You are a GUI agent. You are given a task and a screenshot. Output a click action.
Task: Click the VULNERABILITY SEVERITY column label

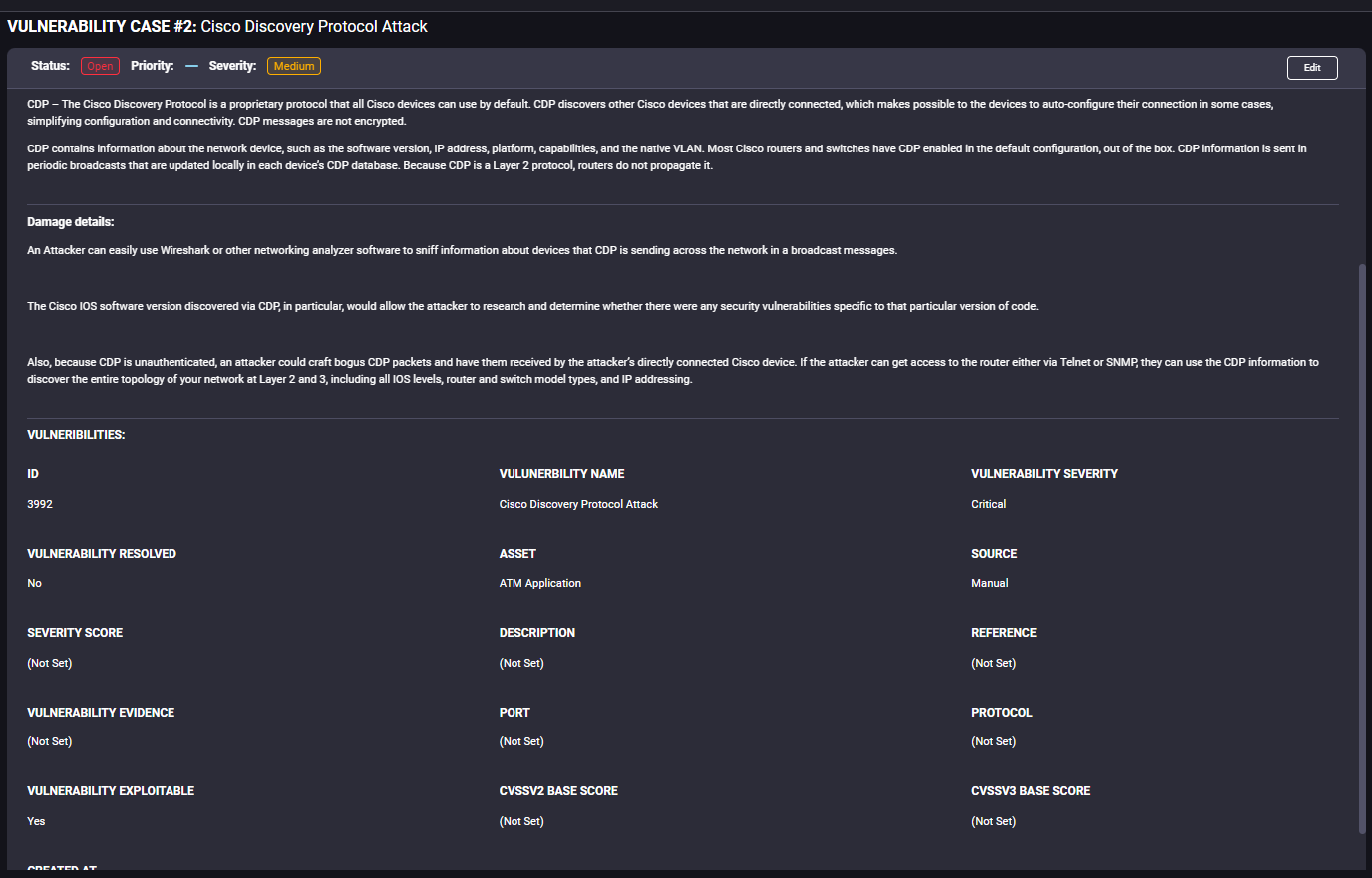click(x=1045, y=474)
